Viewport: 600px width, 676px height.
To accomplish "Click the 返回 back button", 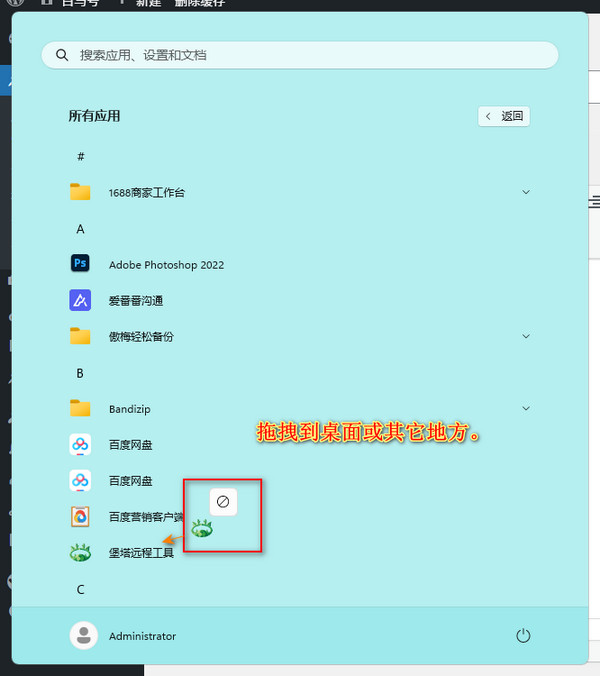I will pos(504,116).
